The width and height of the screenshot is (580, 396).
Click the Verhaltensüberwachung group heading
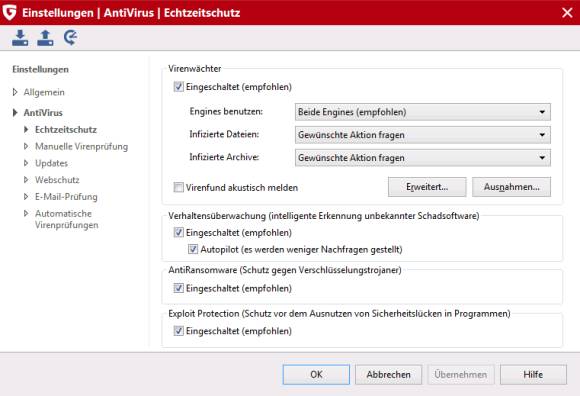click(324, 216)
